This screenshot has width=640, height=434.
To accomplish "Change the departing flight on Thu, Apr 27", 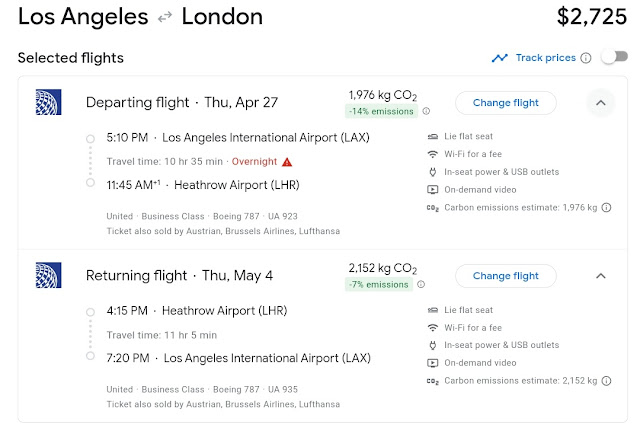I will (x=505, y=102).
